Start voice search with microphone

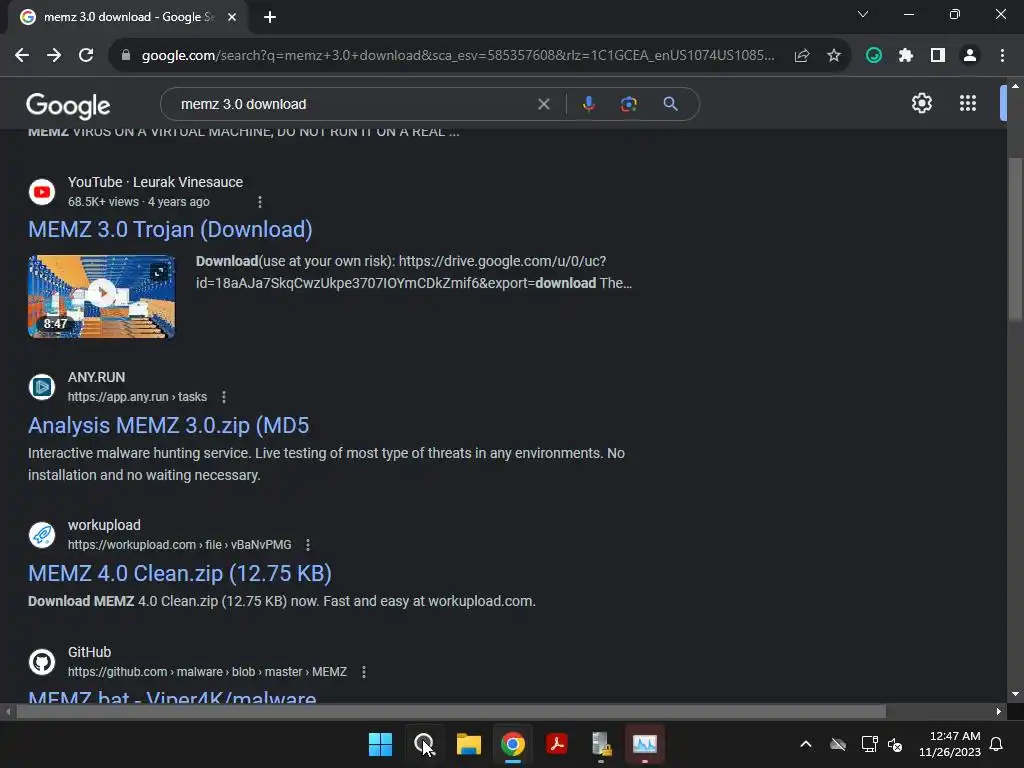tap(588, 104)
